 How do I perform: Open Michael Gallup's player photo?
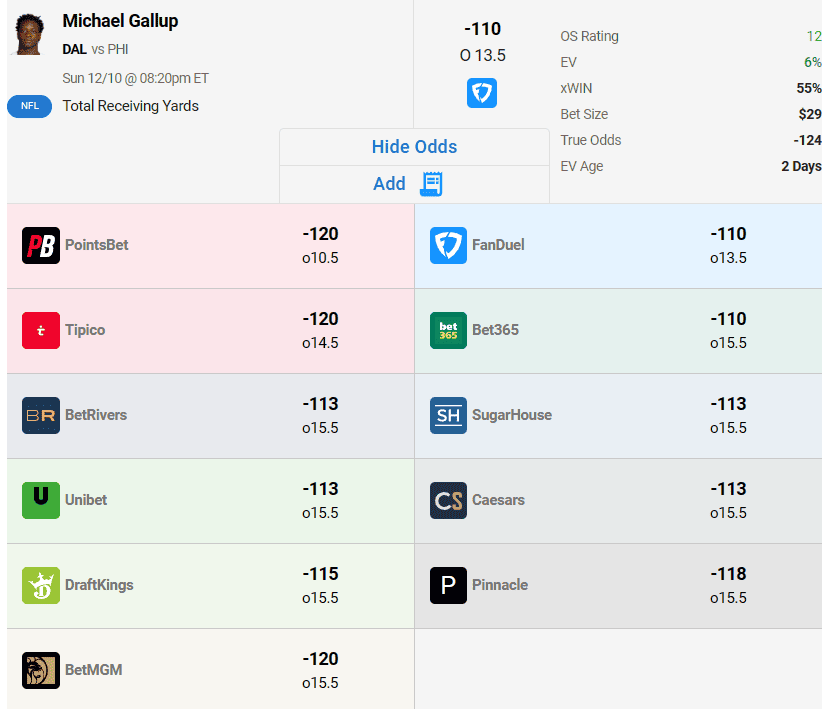click(x=29, y=35)
